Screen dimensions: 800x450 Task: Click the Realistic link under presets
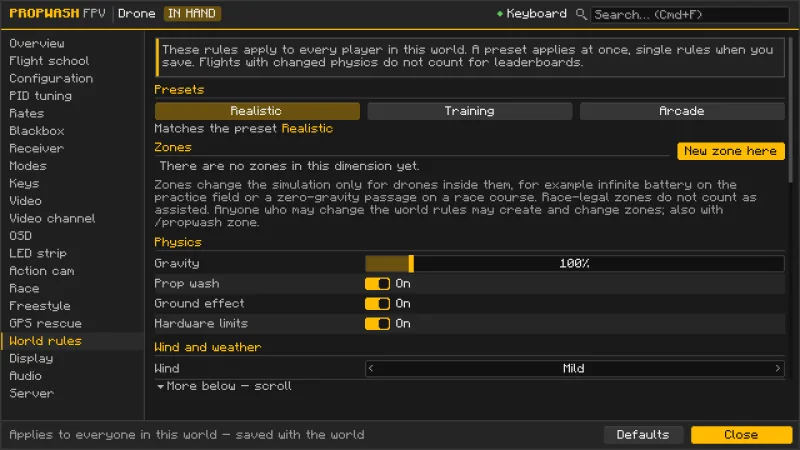click(x=307, y=129)
